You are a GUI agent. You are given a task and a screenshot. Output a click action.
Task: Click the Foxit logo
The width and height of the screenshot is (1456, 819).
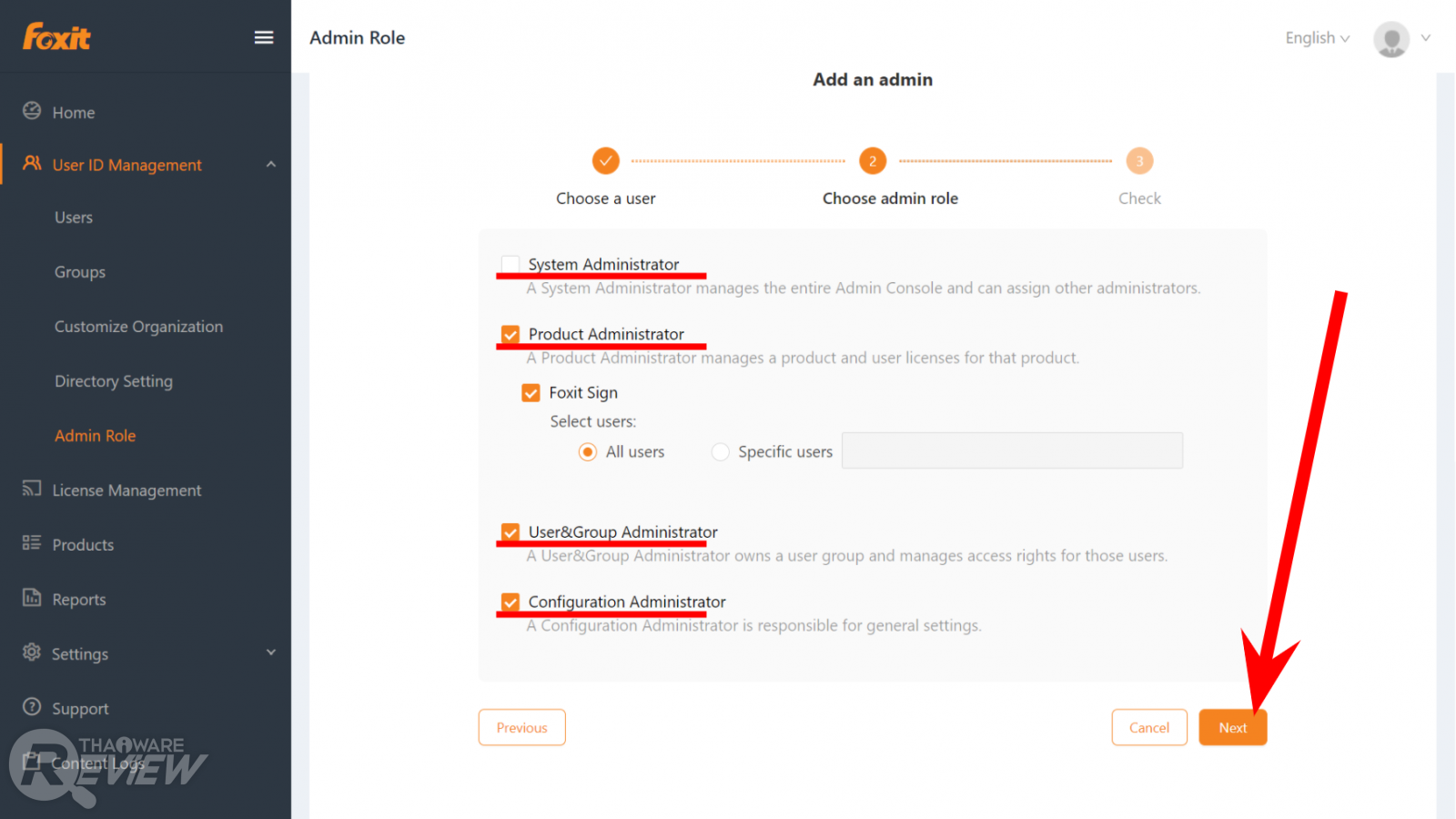tap(56, 37)
